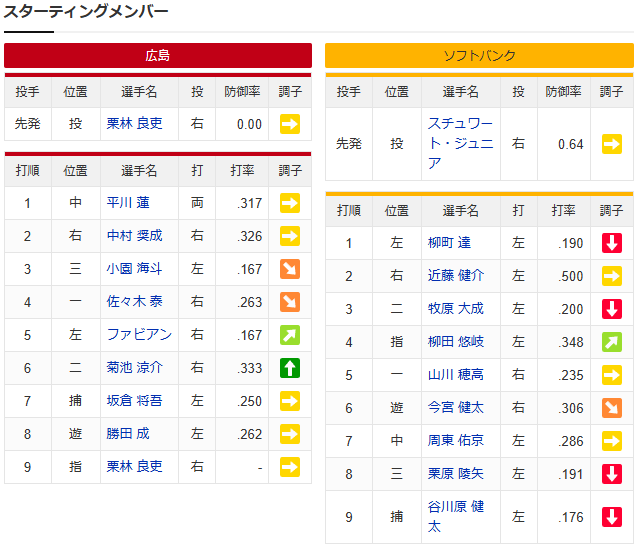Open 中村 奨成 player page
The width and height of the screenshot is (640, 547).
pyautogui.click(x=134, y=236)
